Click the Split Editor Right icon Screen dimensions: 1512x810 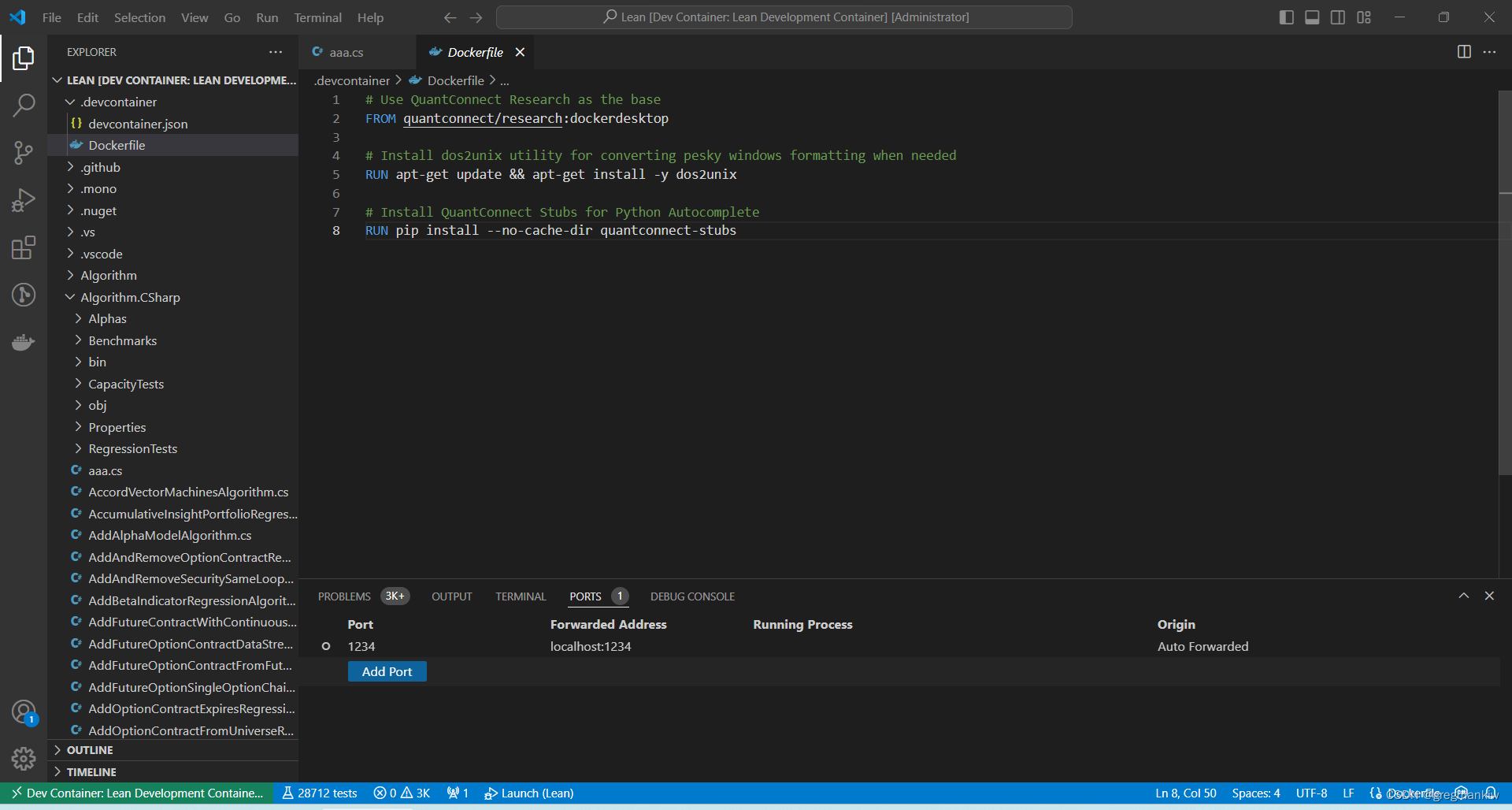click(1464, 52)
